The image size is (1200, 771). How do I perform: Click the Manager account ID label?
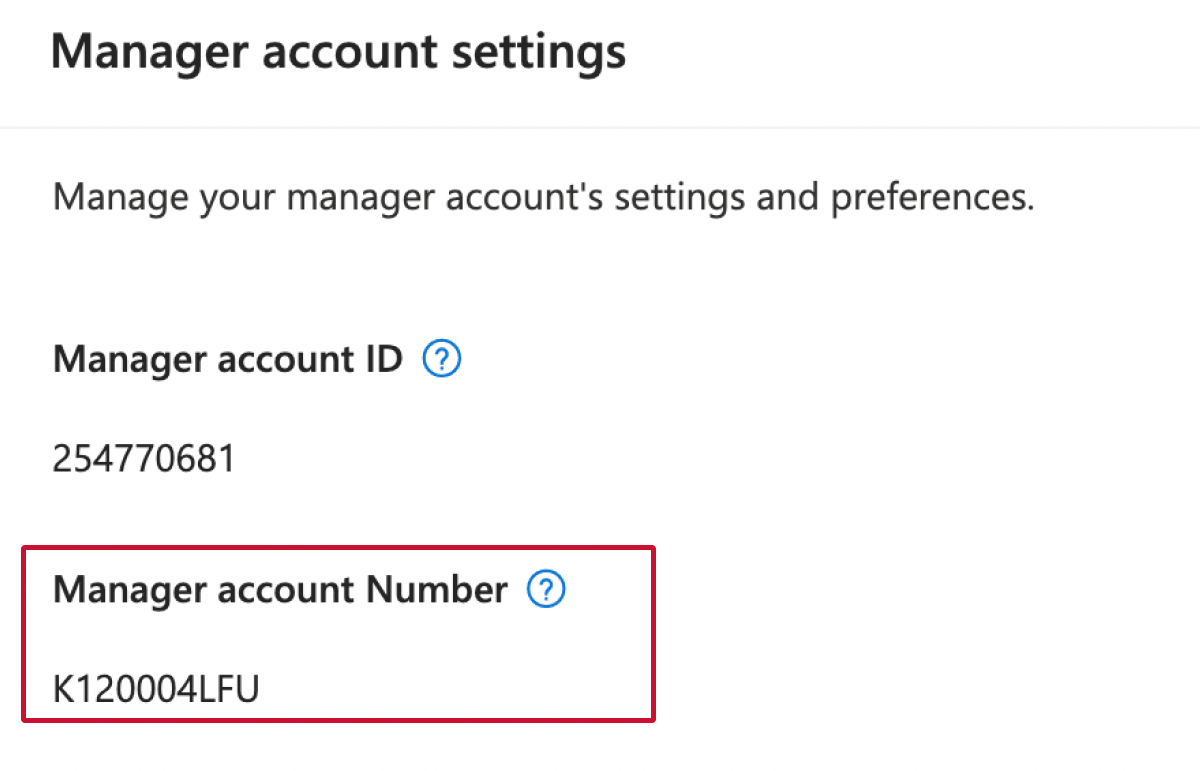tap(227, 358)
